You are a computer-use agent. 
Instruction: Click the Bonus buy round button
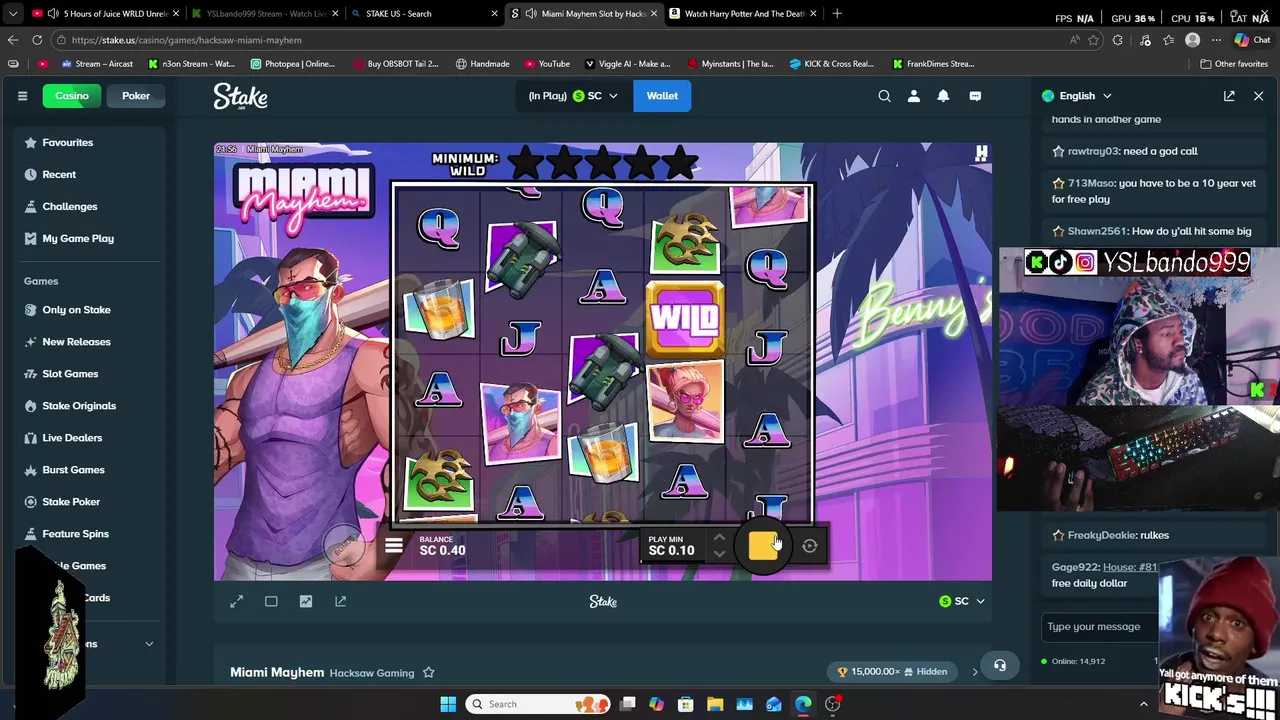click(345, 547)
